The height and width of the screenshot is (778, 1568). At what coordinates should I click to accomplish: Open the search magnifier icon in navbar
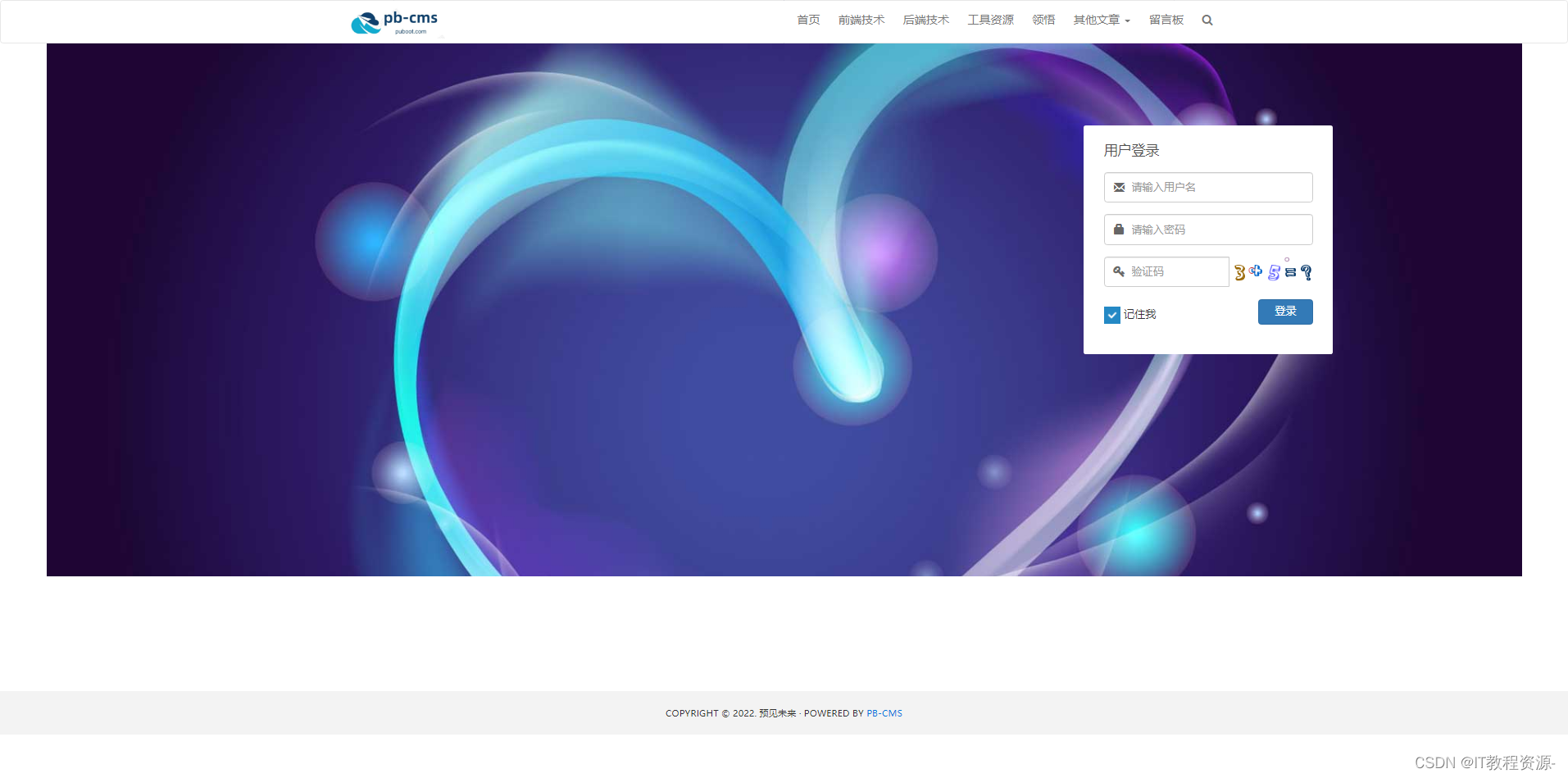point(1207,20)
